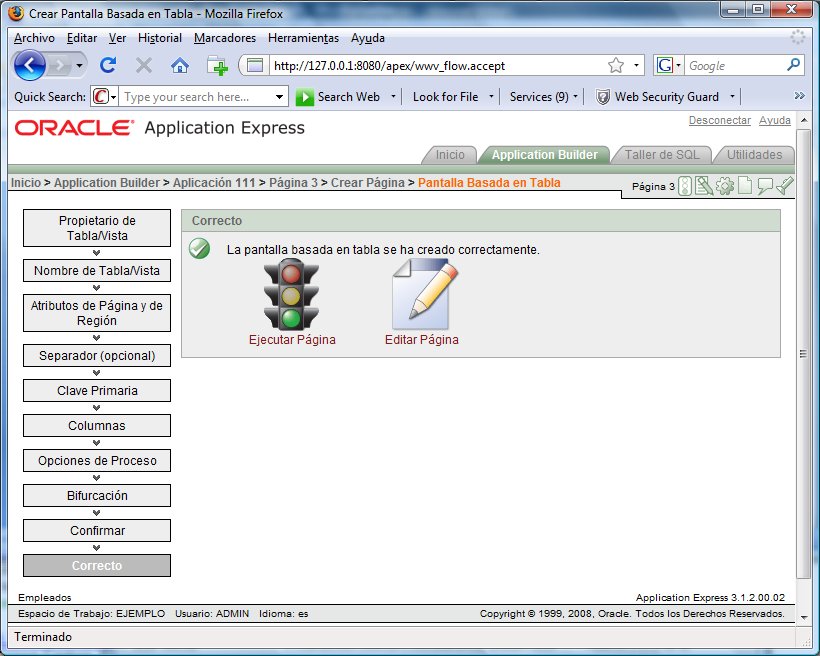Click the green success checkmark icon
This screenshot has width=820, height=656.
click(x=200, y=248)
